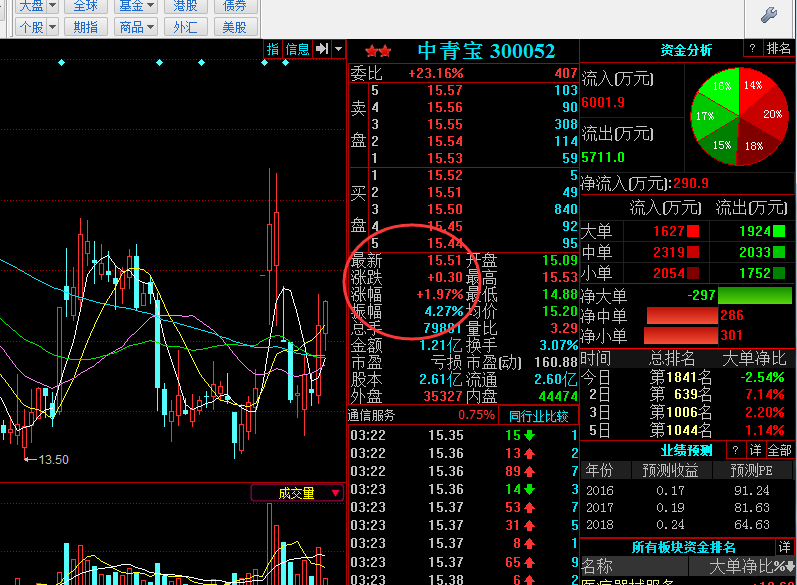Click the 大单 inflow red square marker
The image size is (797, 585).
click(693, 231)
